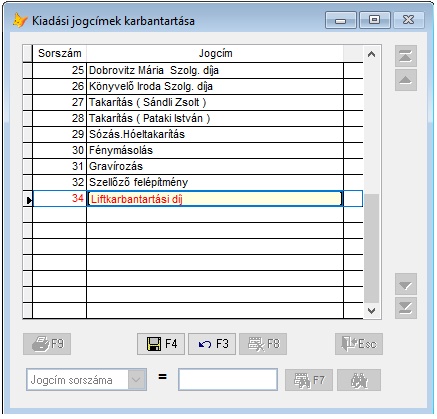Click the F9 print button
Viewport: 437px width, 419px height.
(47, 344)
